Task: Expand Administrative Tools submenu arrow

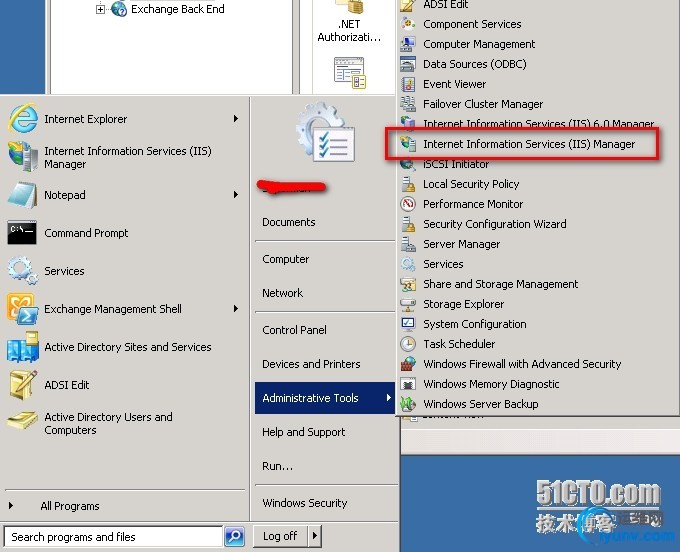Action: [389, 398]
